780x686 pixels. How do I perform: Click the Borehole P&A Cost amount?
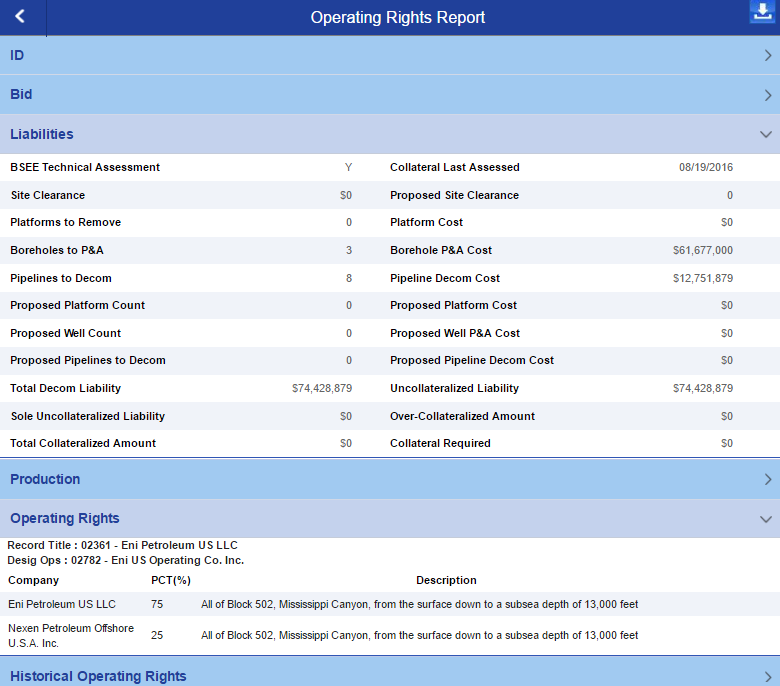coord(702,250)
